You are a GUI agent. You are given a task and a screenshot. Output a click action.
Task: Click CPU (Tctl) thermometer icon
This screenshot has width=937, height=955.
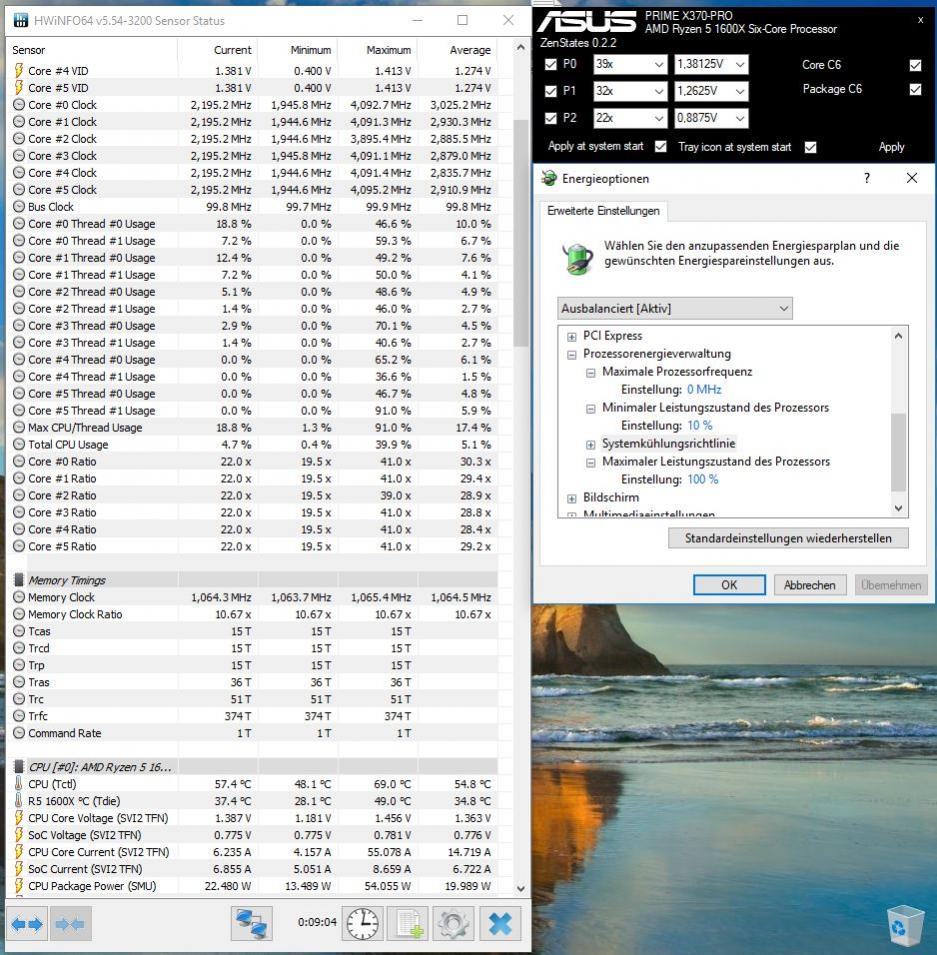tap(19, 784)
